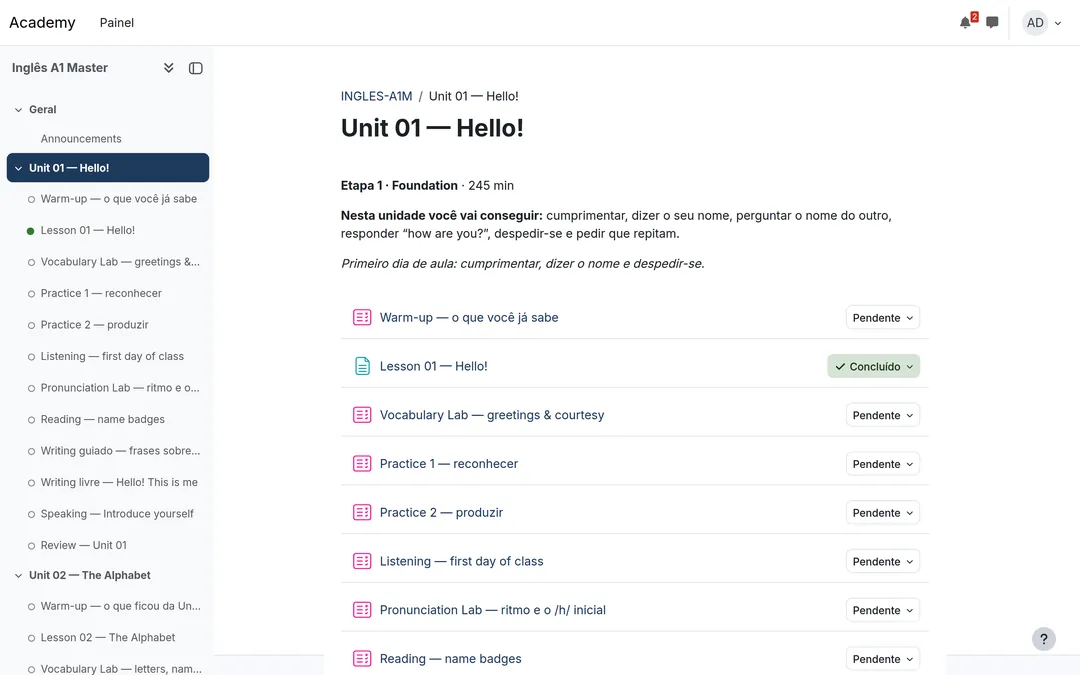
Task: Open the Painel menu item
Action: click(x=116, y=23)
